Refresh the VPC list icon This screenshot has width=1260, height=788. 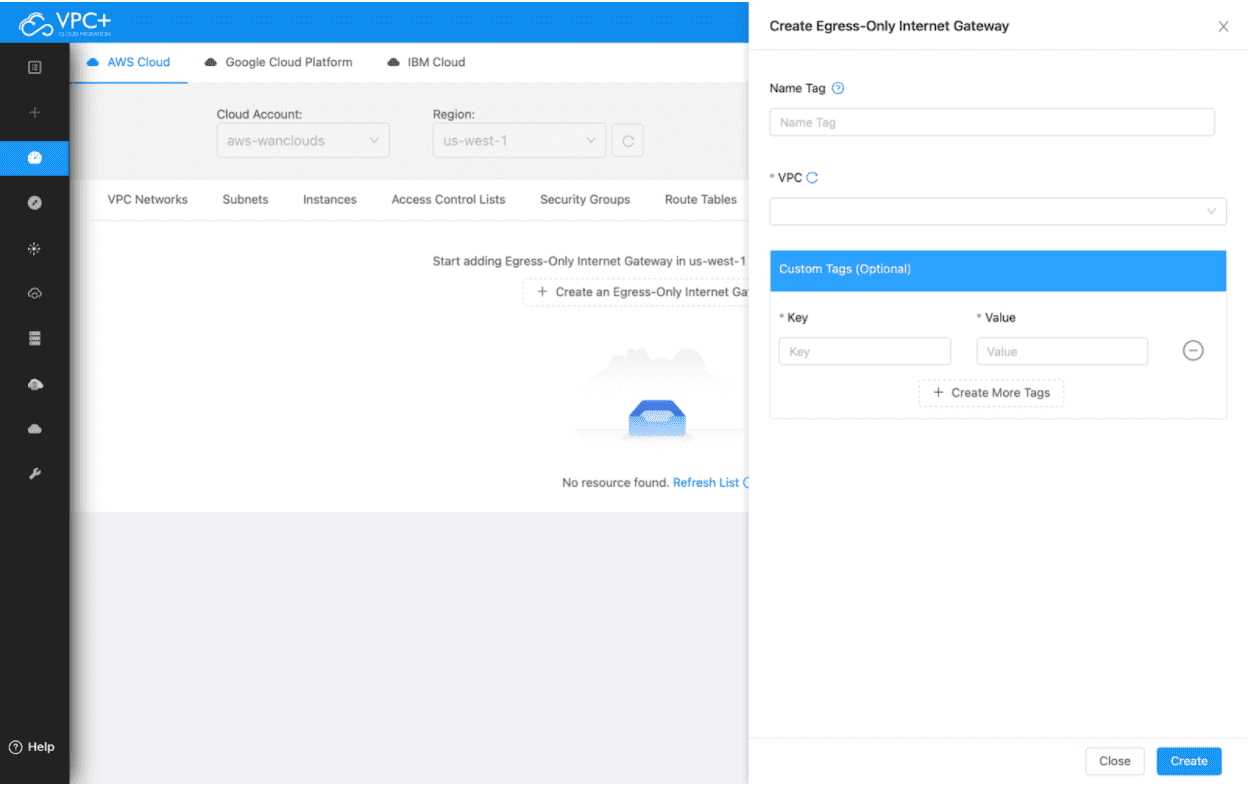tap(812, 178)
